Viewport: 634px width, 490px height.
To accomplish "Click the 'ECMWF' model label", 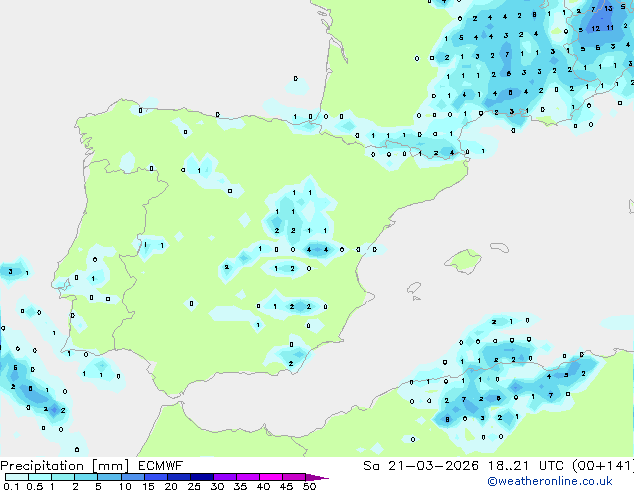I will click(160, 466).
